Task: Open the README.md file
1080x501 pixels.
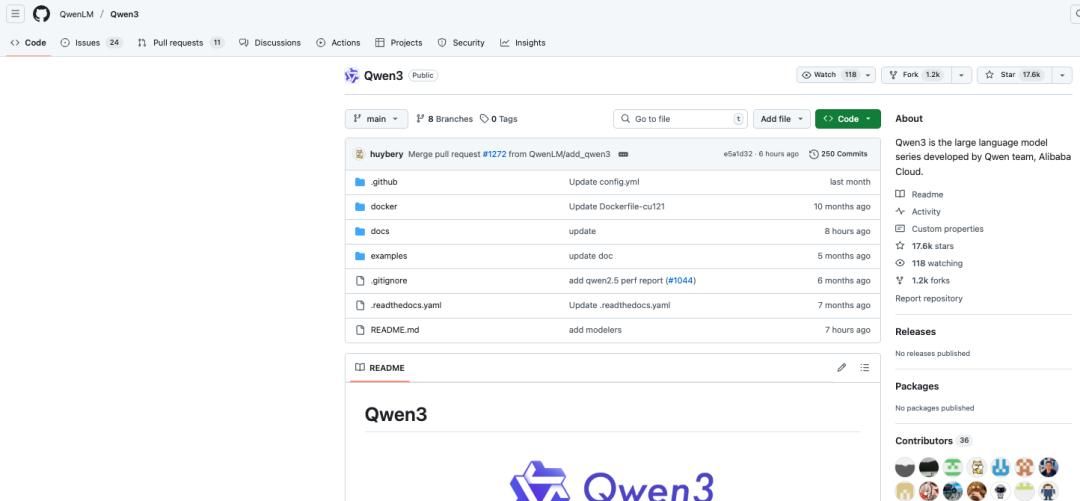Action: [395, 330]
